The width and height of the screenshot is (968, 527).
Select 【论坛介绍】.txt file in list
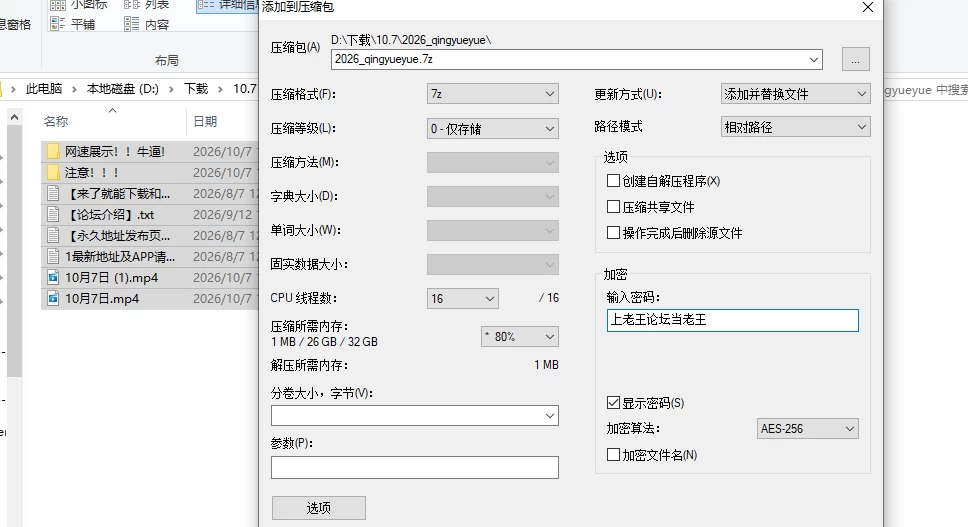(109, 215)
